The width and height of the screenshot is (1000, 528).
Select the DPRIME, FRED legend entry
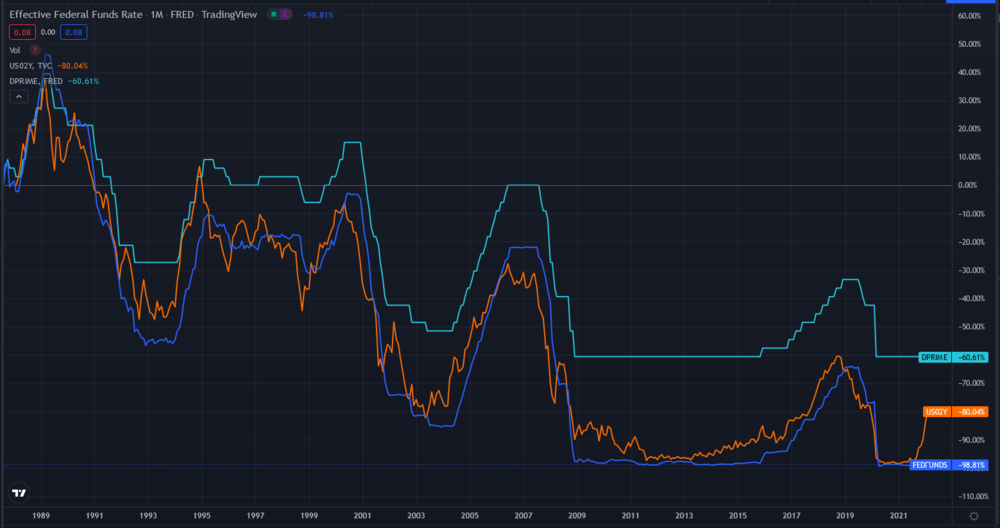36,80
